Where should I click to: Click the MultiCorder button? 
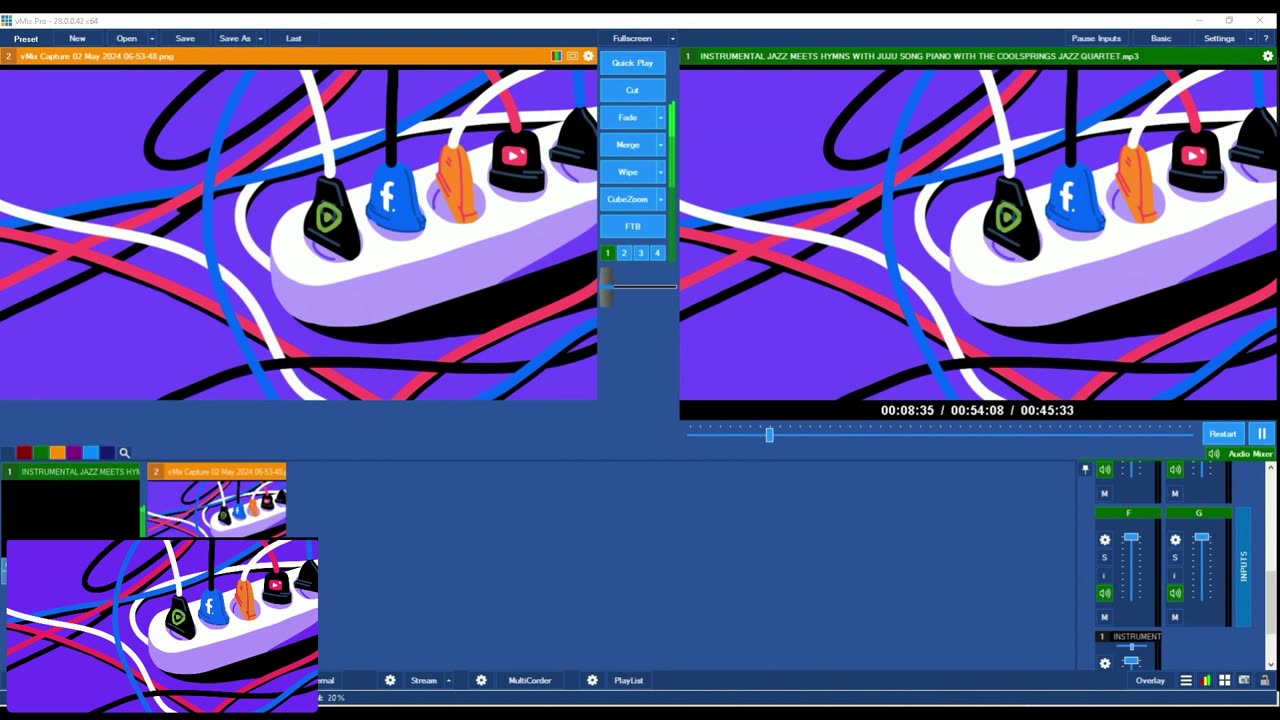529,680
